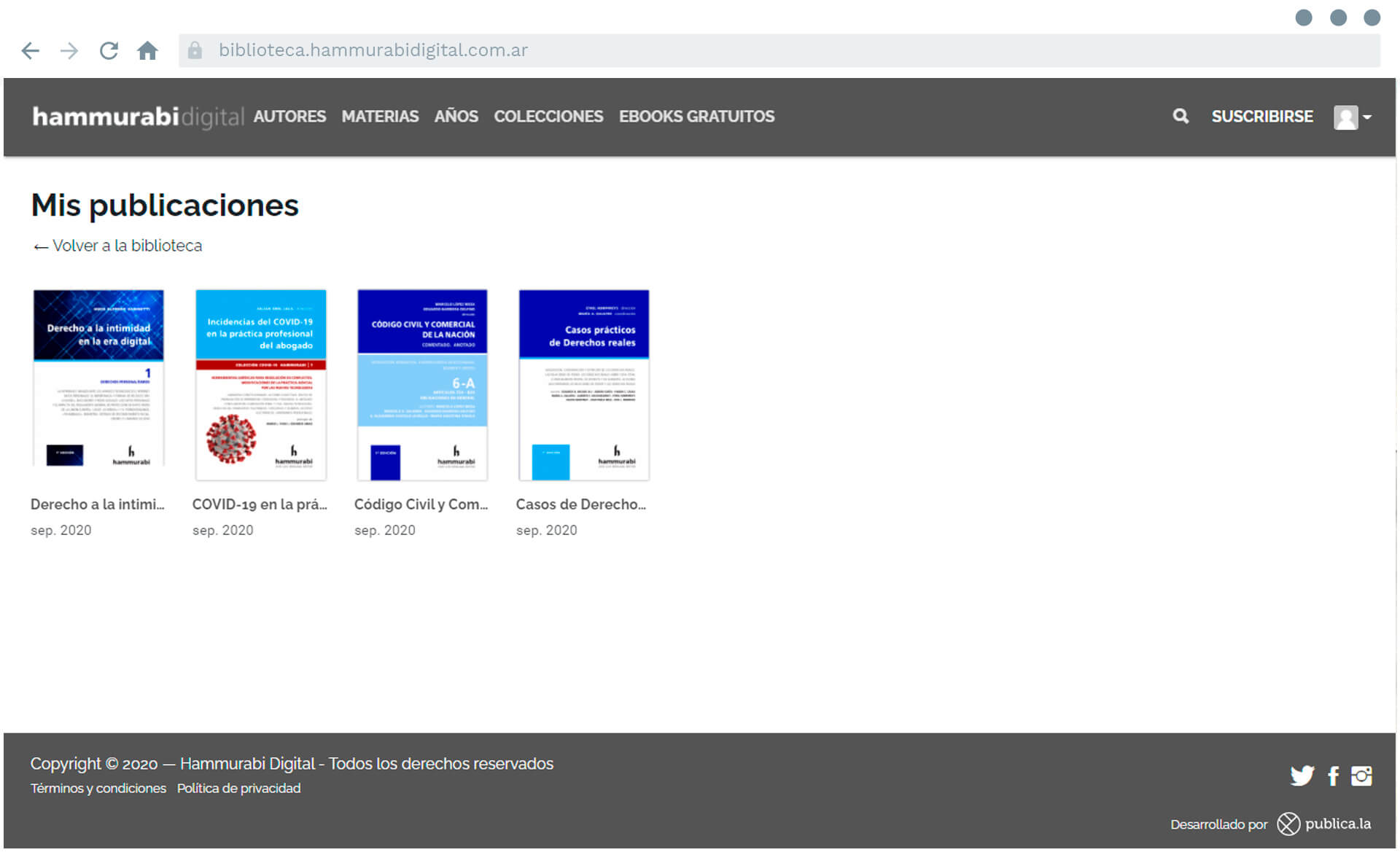Image resolution: width=1400 pixels, height=855 pixels.
Task: Click the padlock icon in the address bar
Action: click(x=195, y=50)
